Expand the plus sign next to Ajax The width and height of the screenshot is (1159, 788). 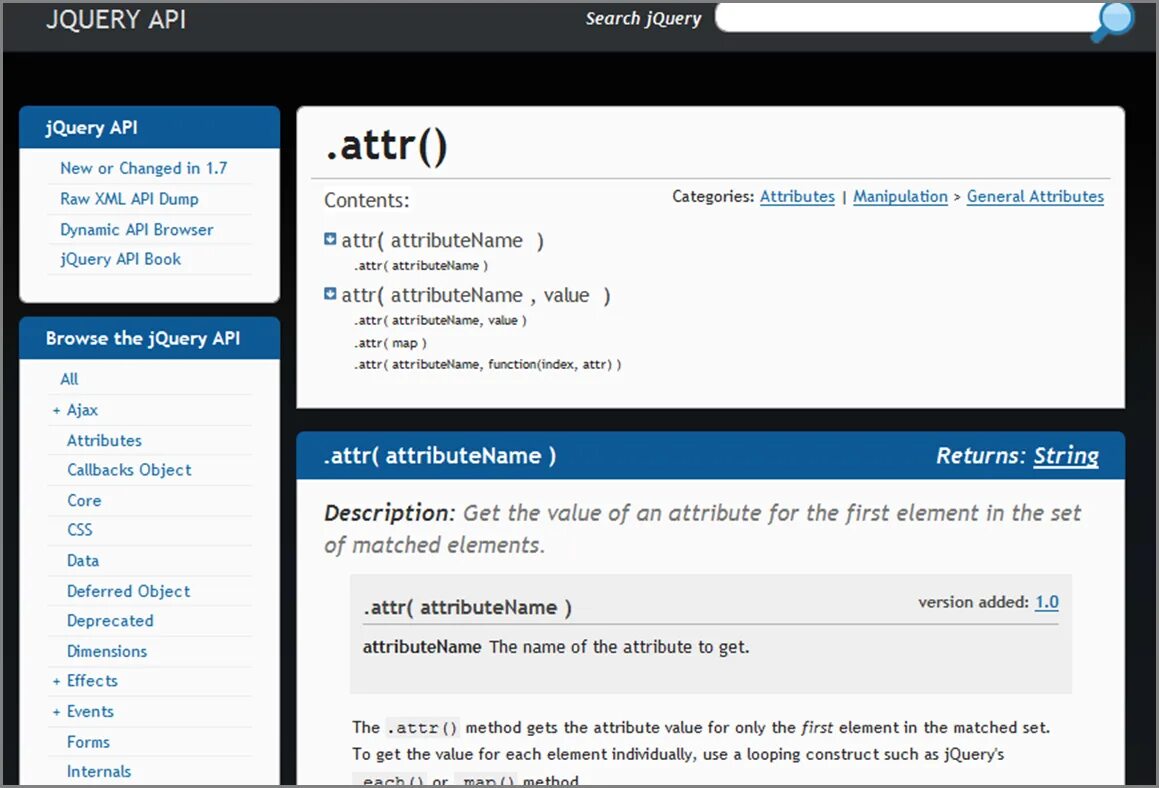[56, 410]
